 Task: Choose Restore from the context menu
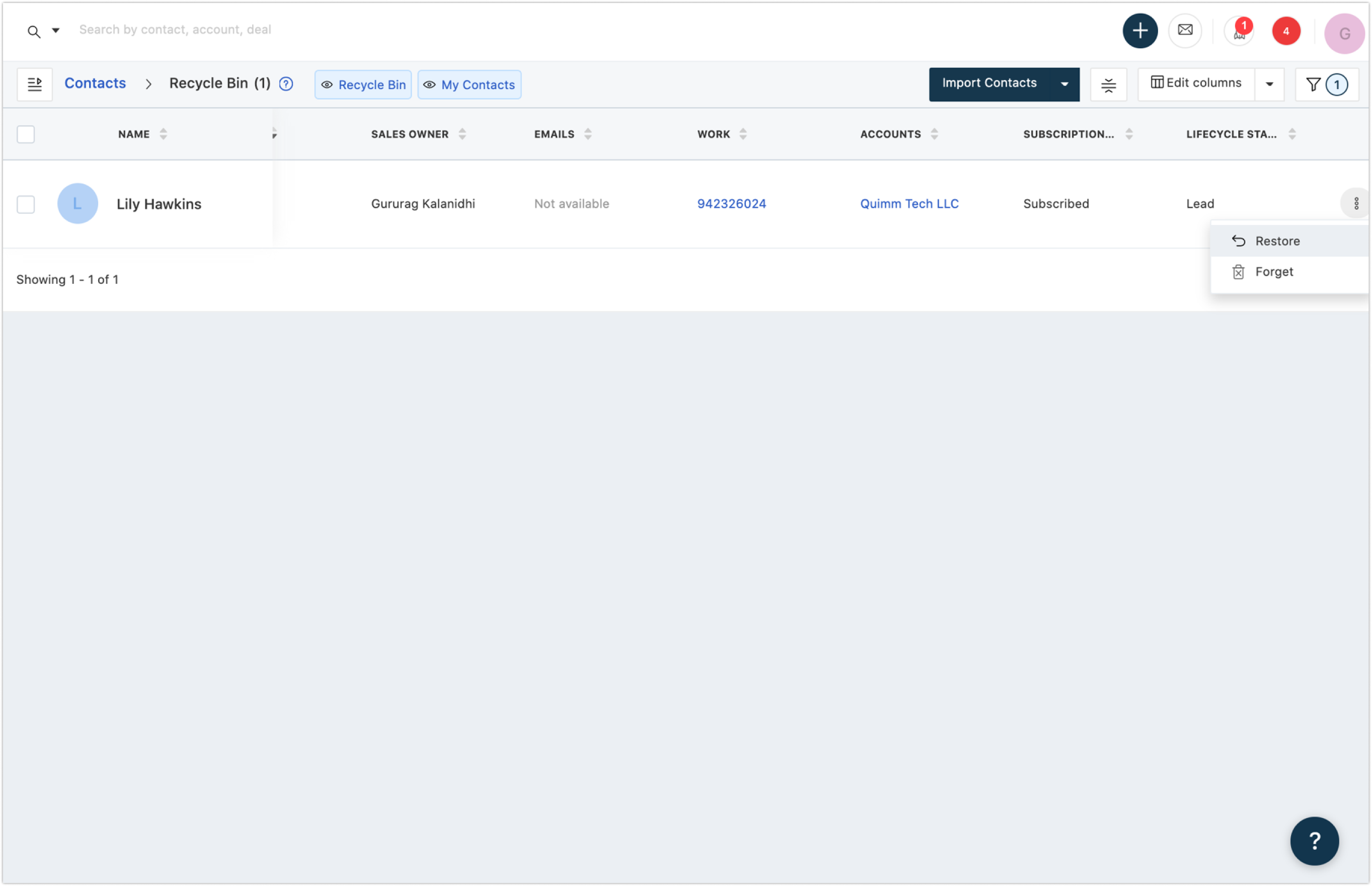pyautogui.click(x=1277, y=241)
